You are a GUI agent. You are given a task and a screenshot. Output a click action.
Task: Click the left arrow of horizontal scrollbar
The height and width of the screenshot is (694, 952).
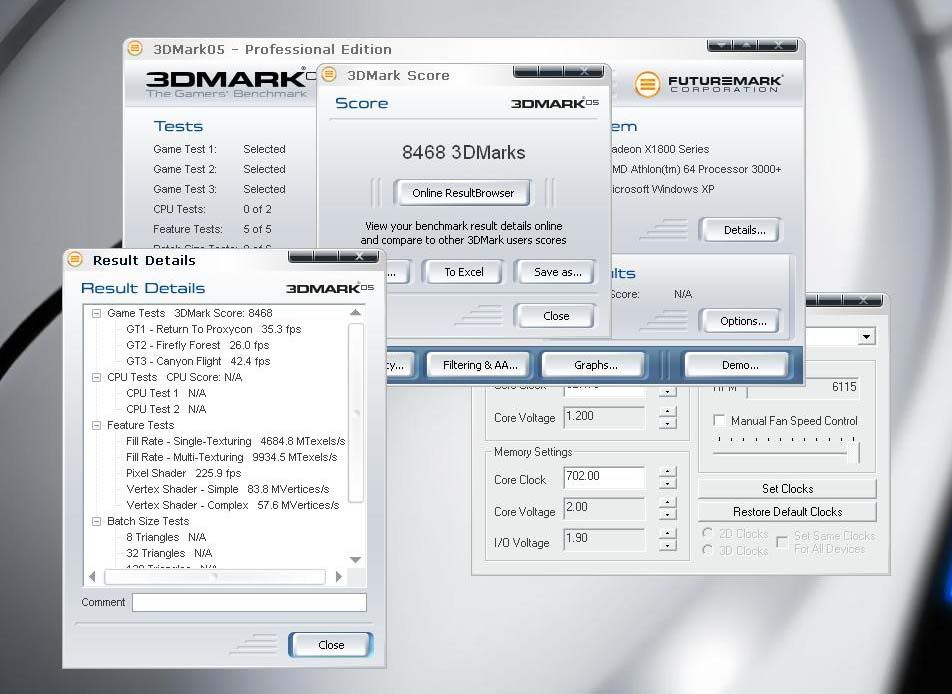(x=92, y=576)
